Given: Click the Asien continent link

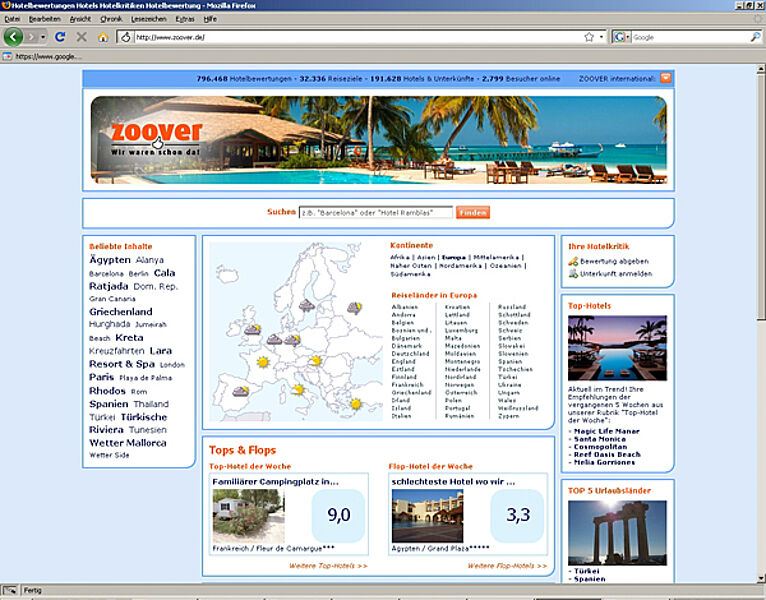Looking at the screenshot, I should pos(426,257).
